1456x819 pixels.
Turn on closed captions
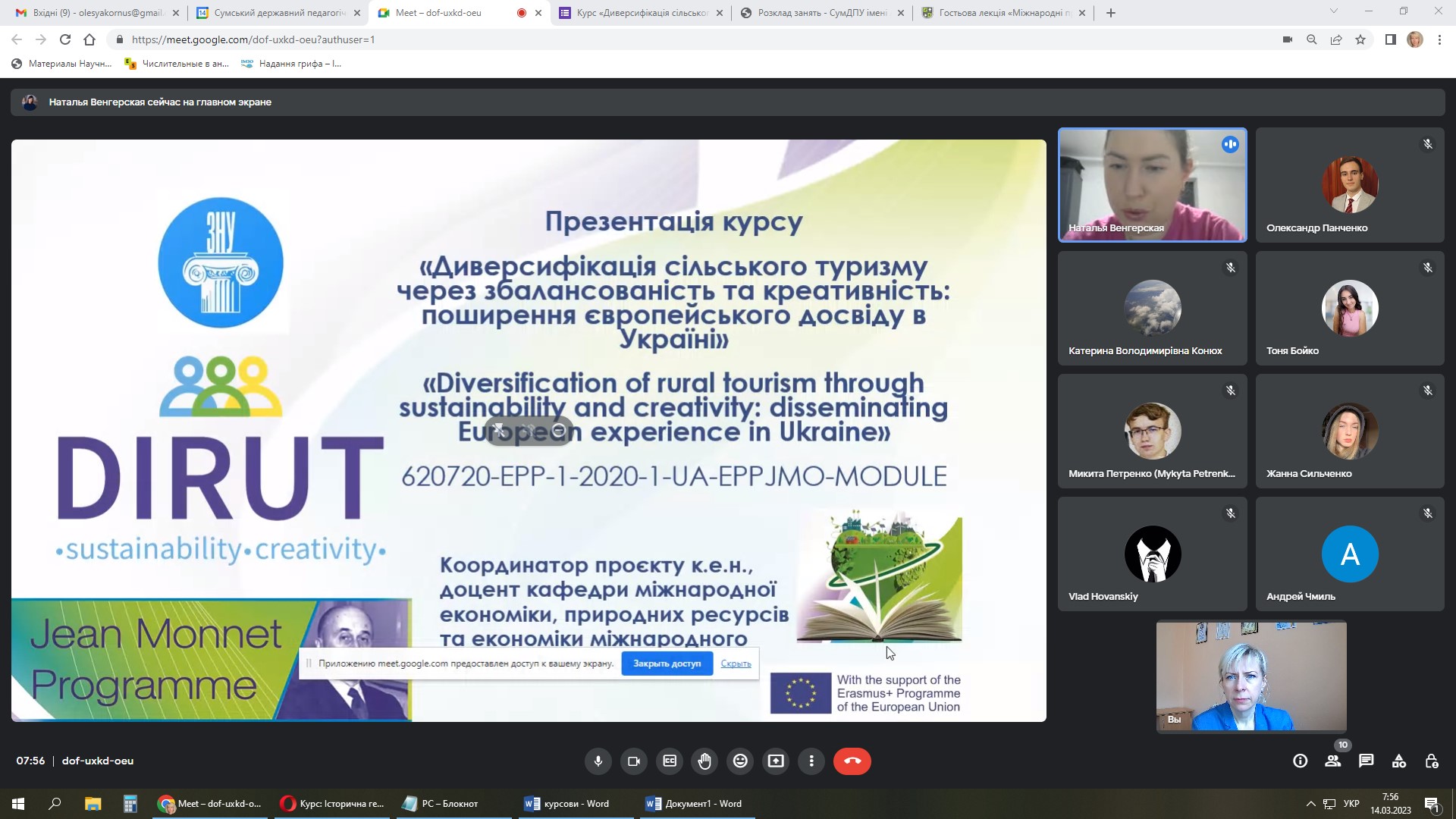(670, 761)
